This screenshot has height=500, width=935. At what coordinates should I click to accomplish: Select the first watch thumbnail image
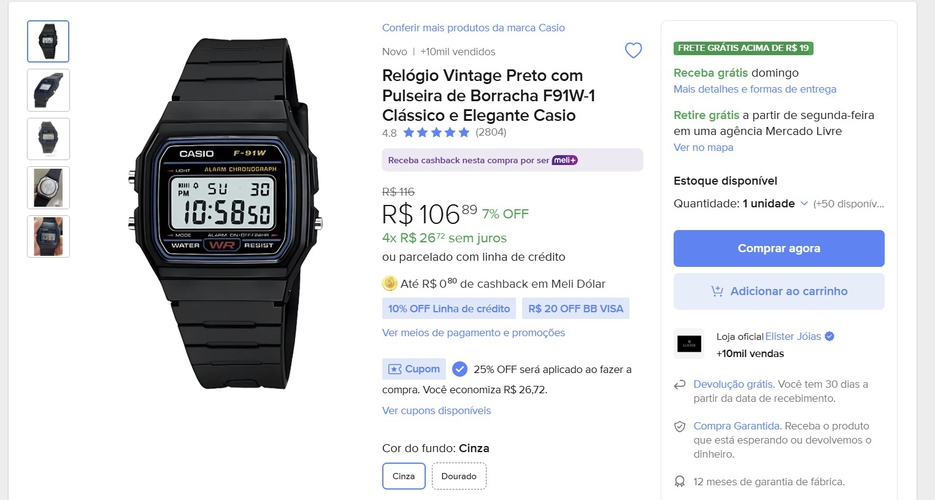[x=48, y=42]
